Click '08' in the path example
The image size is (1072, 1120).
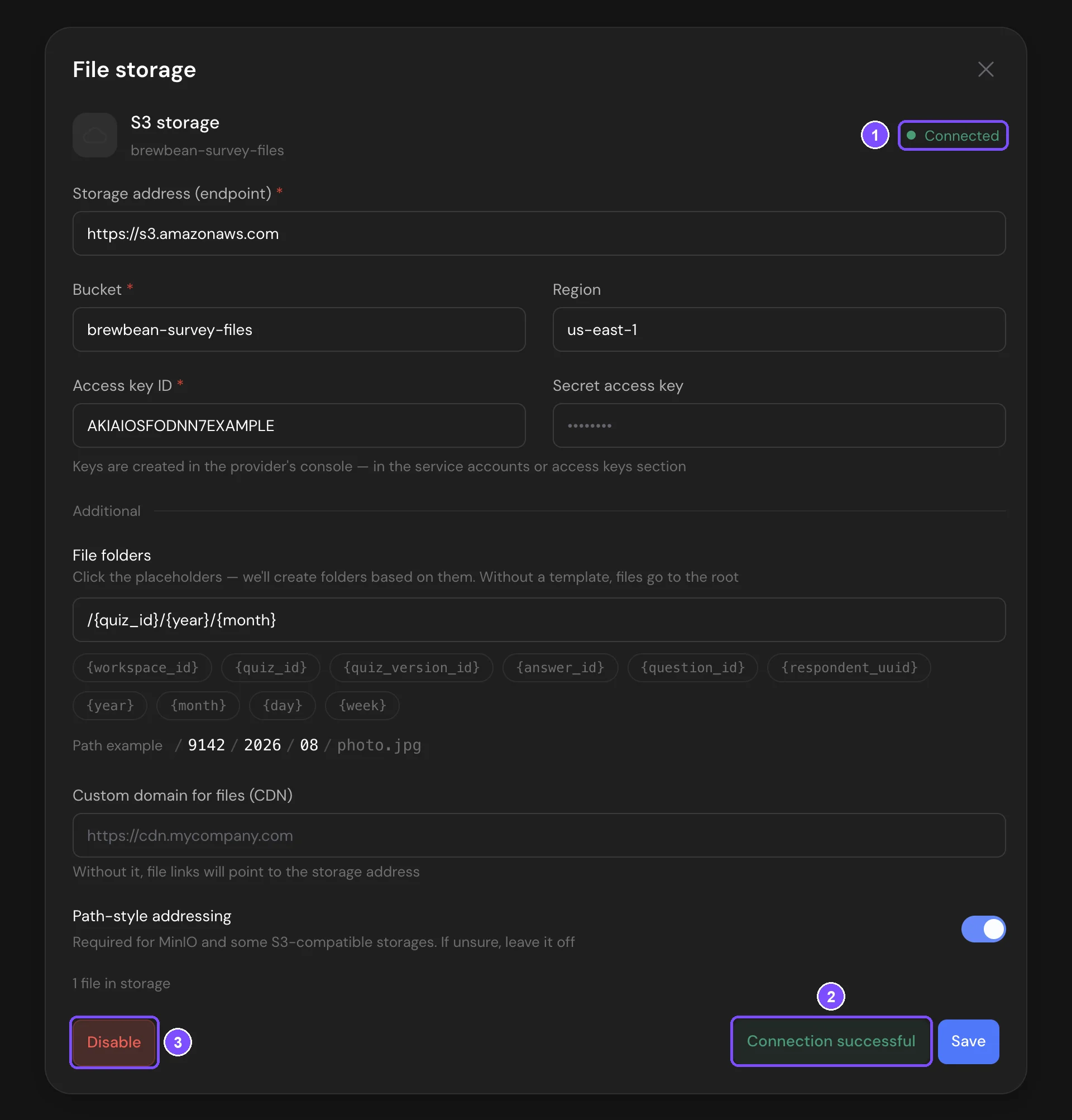click(x=309, y=745)
